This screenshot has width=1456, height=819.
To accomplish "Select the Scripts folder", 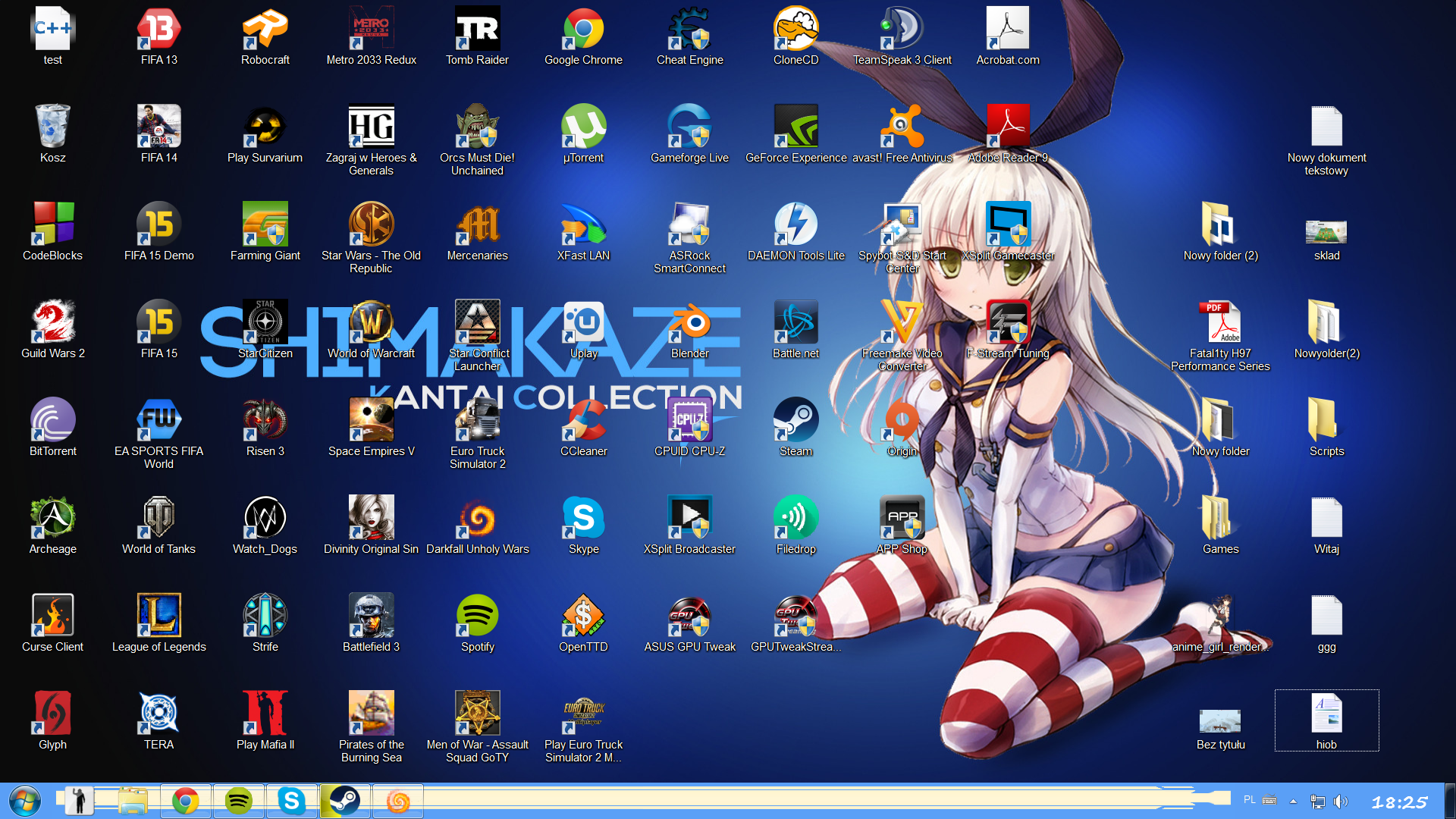I will [1327, 427].
